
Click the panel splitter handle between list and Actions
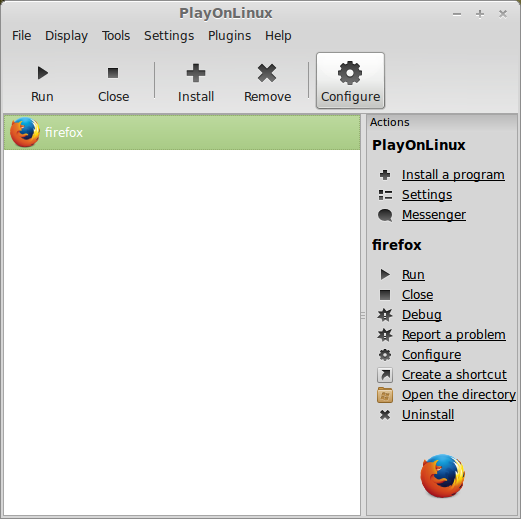point(363,315)
